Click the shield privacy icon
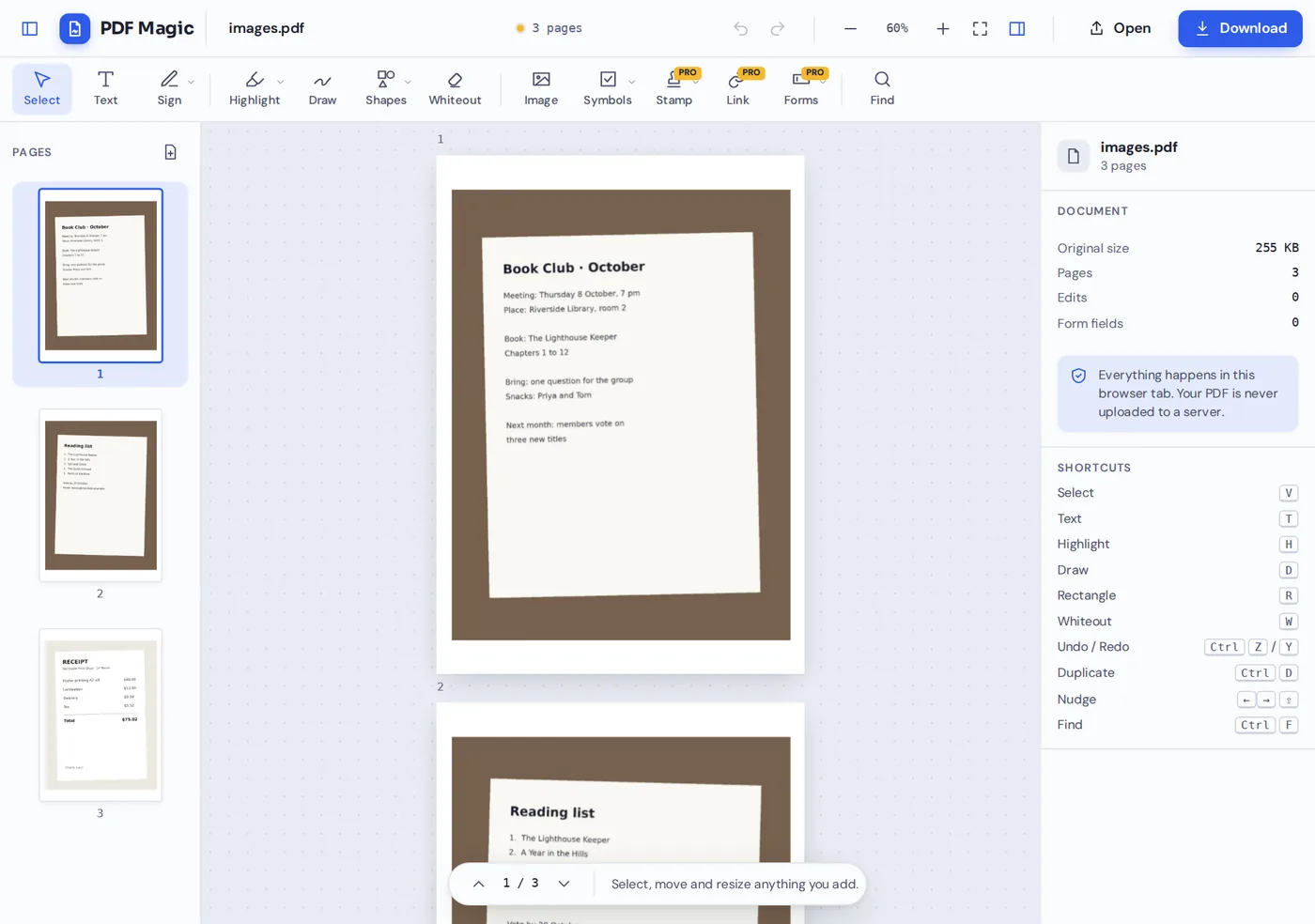The image size is (1315, 924). (1078, 376)
